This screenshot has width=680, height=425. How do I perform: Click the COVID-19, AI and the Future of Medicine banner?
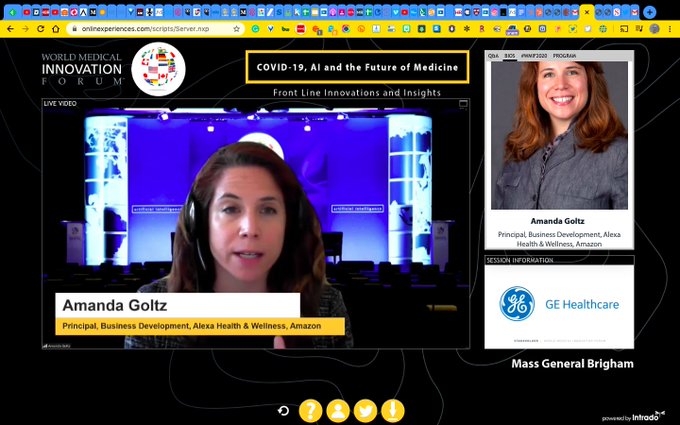pyautogui.click(x=357, y=67)
